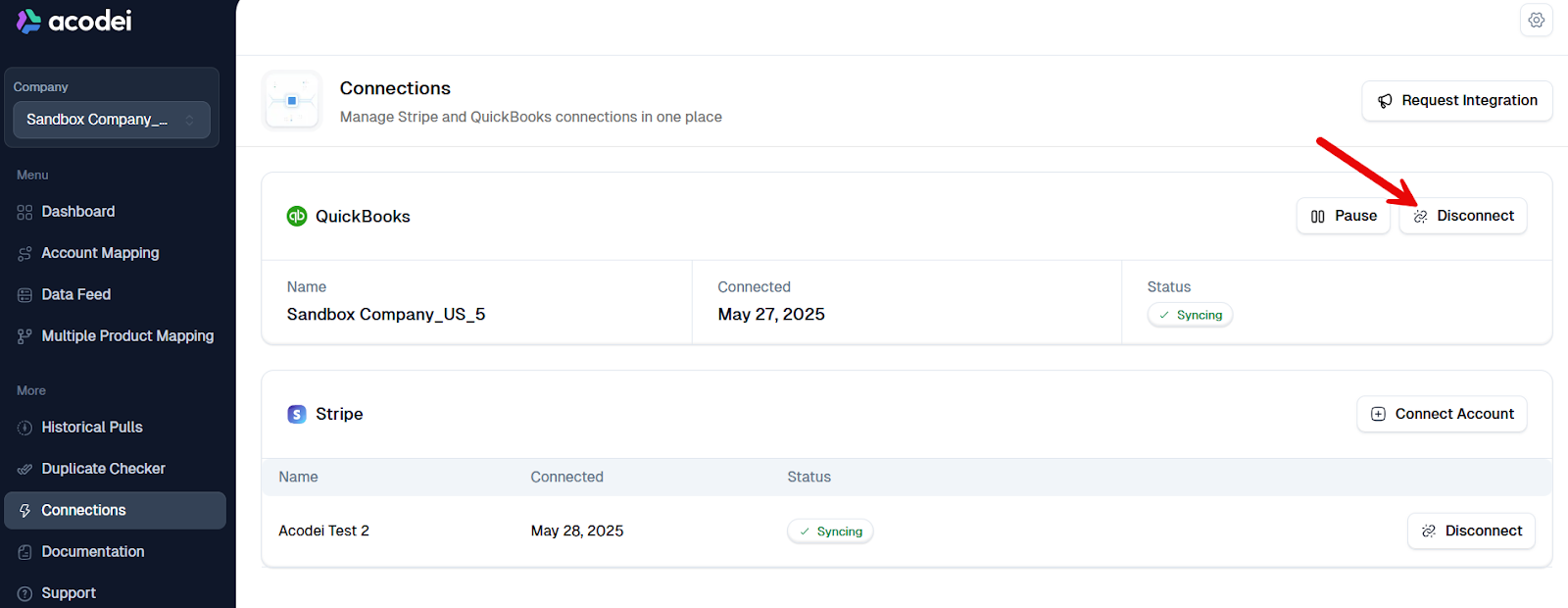Click the settings gear icon
Image resolution: width=1568 pixels, height=608 pixels.
[1536, 21]
